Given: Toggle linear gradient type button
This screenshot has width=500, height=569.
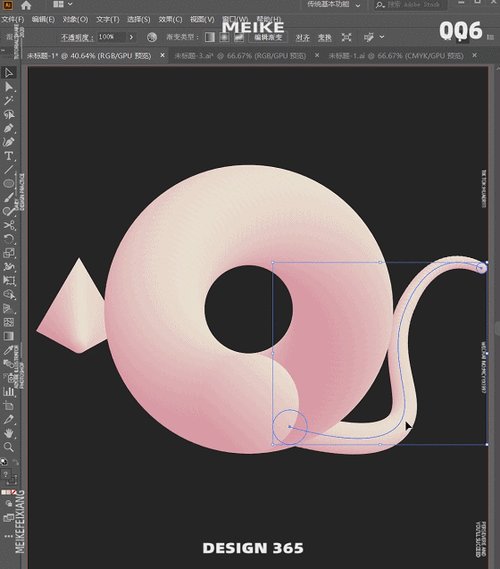Looking at the screenshot, I should (x=210, y=37).
